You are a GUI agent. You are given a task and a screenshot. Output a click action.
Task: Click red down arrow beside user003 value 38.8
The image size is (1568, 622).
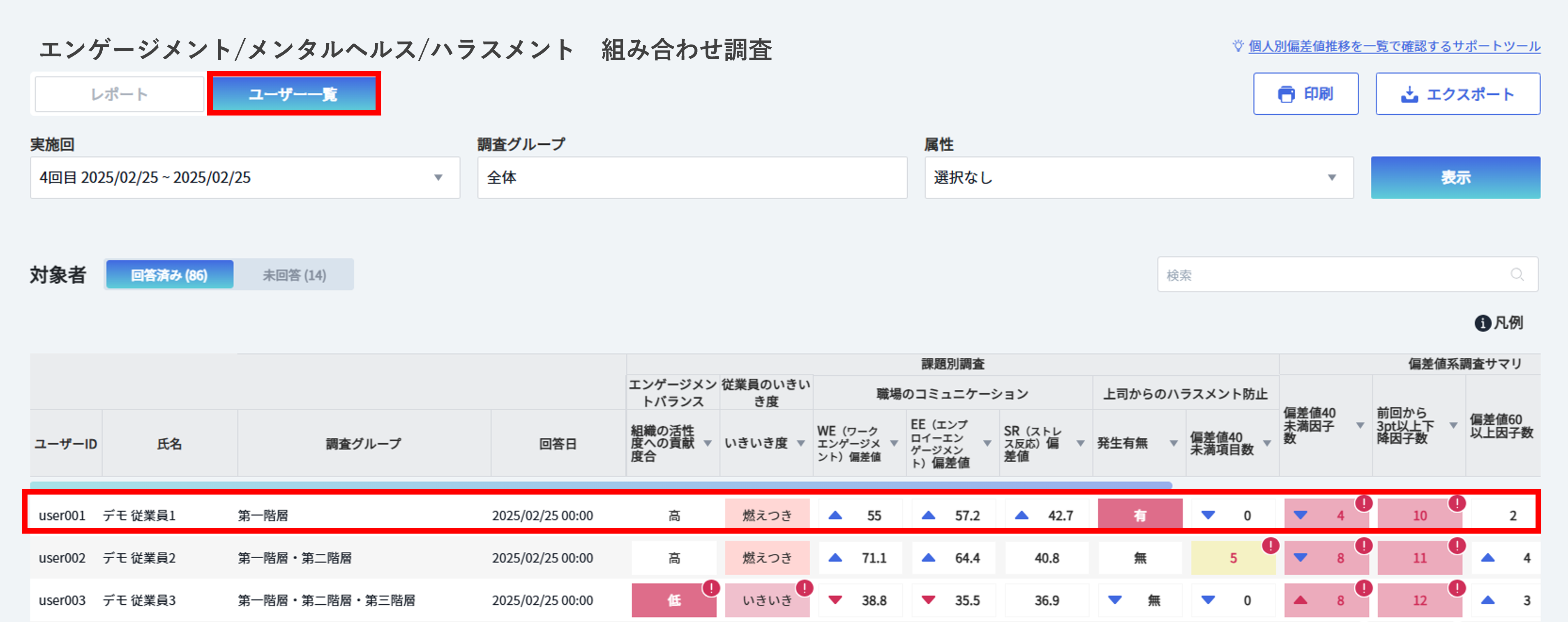tap(835, 600)
